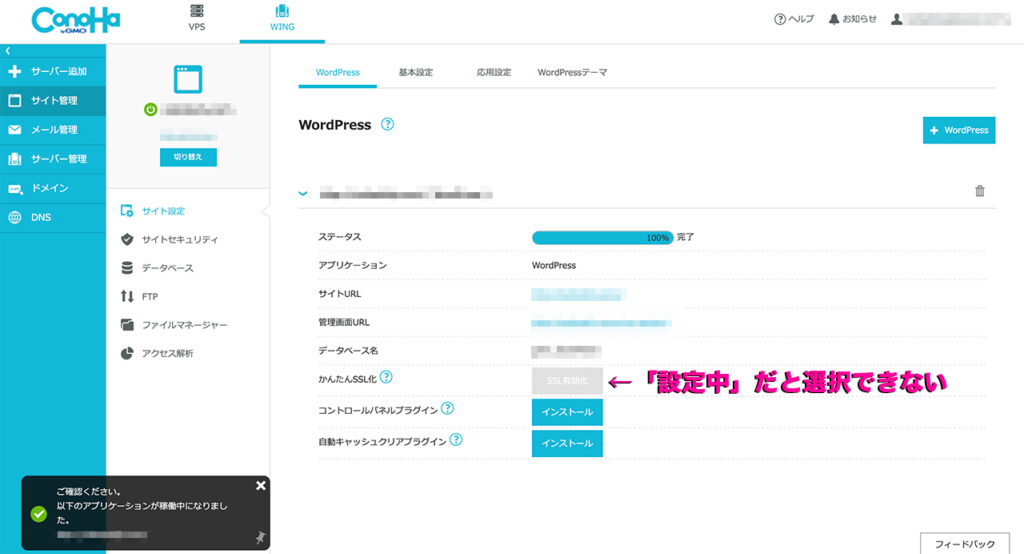Screen dimensions: 1024x554
Task: Click the 切り替え switch button
Action: (188, 157)
